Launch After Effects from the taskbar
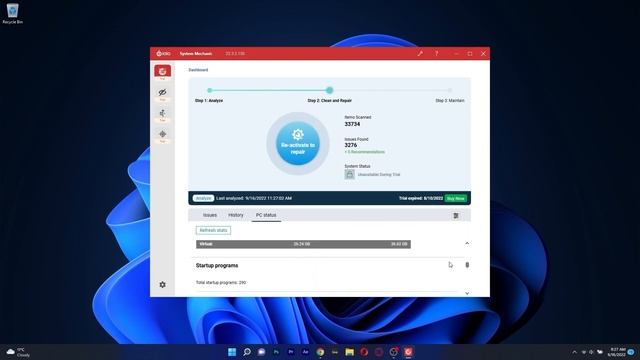Viewport: 640px width, 360px height. pos(305,352)
